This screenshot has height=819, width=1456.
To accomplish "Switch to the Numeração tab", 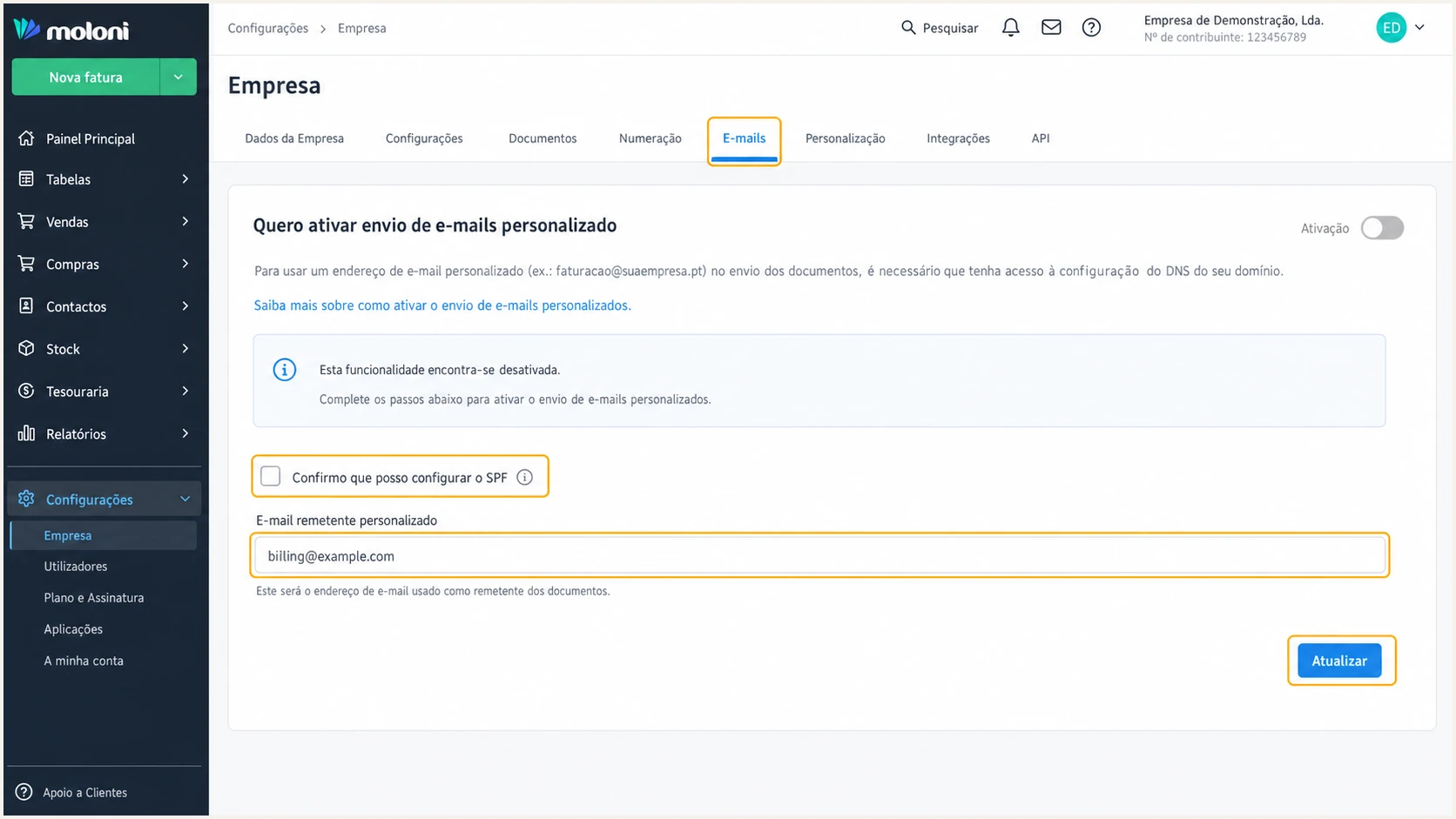I will [x=650, y=138].
